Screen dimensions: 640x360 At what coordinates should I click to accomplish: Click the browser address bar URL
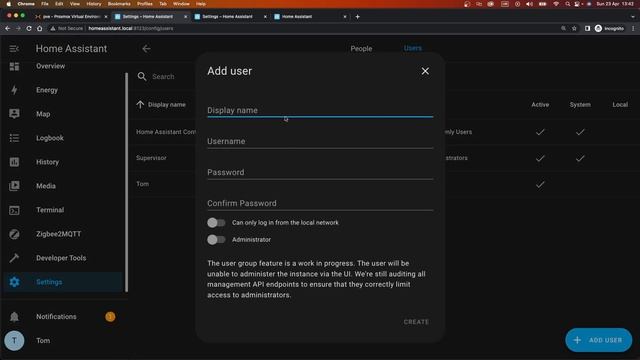tap(131, 29)
